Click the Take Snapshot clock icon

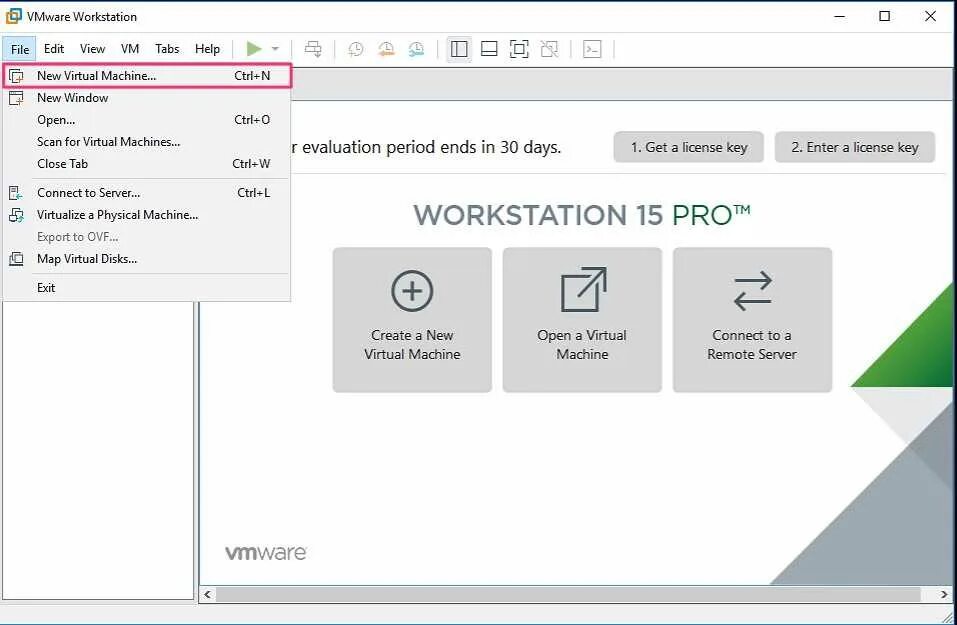pos(355,49)
